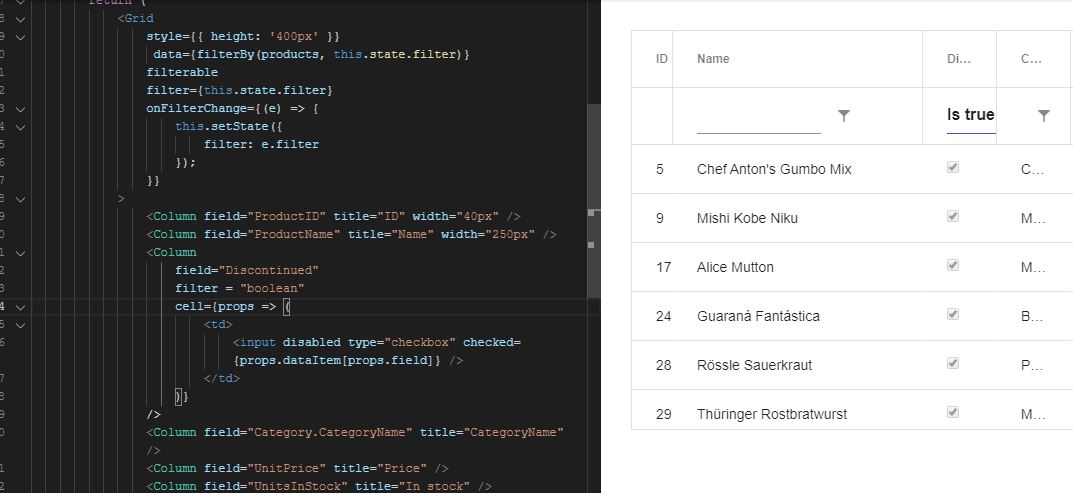Click the Alice Mutton name cell

click(735, 267)
